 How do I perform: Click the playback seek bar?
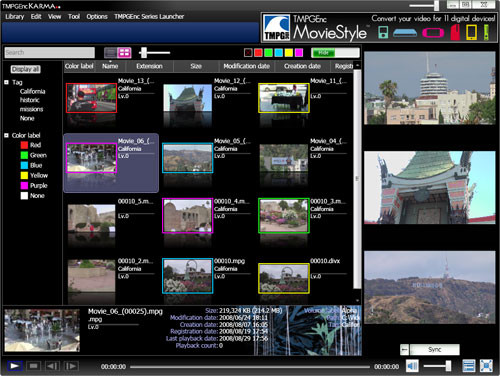click(250, 367)
